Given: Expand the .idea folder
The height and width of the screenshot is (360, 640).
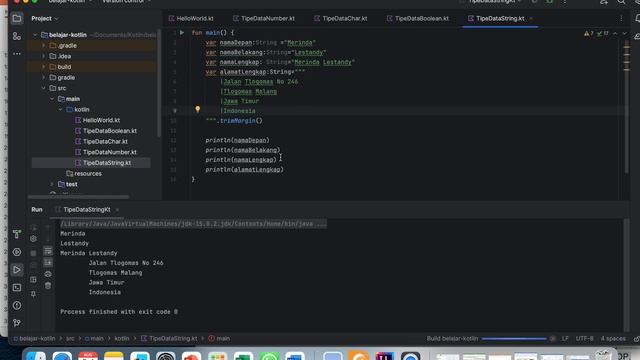Looking at the screenshot, I should coord(44,56).
